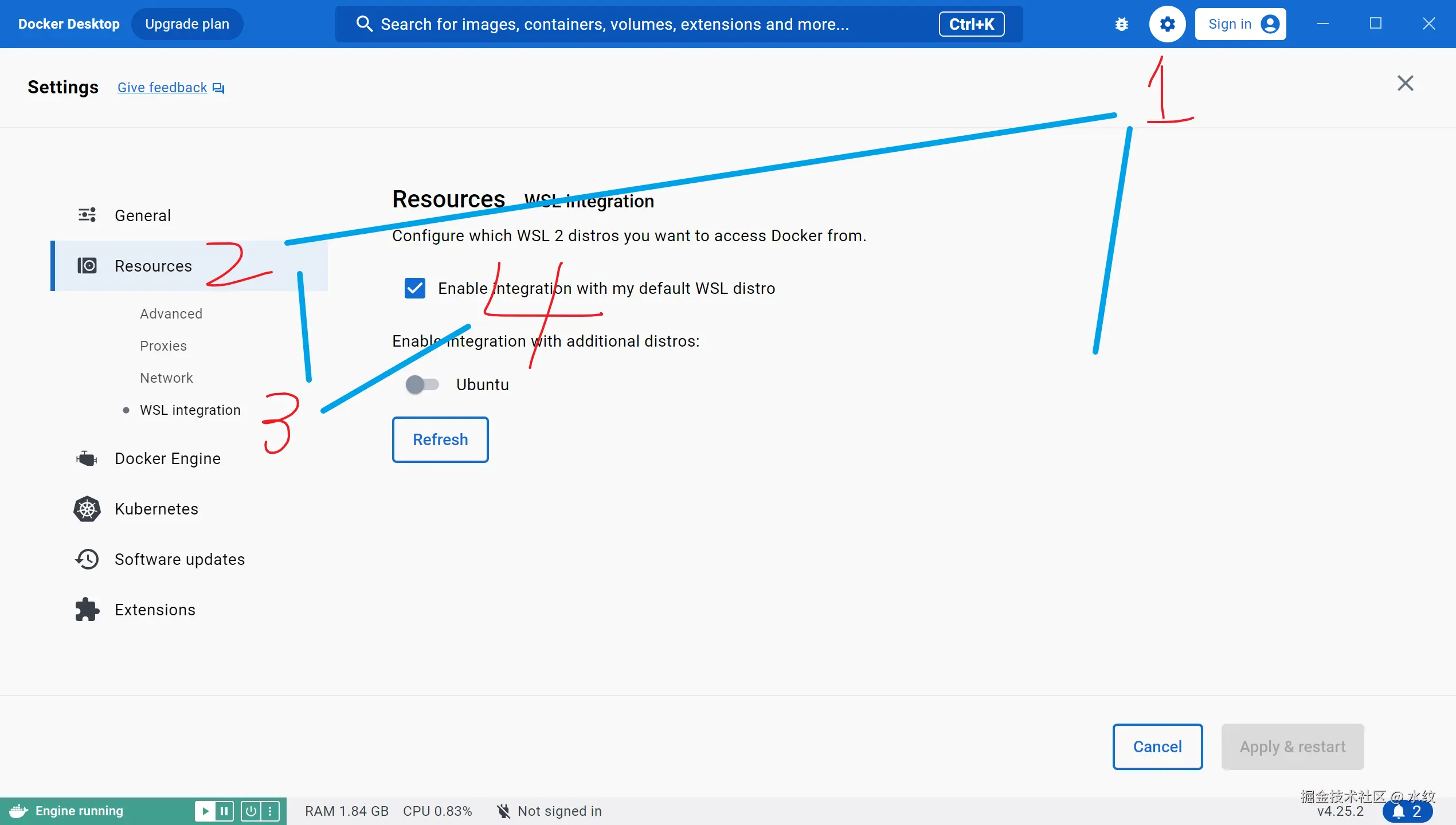Click the Engine running status text
1456x825 pixels.
tap(79, 811)
